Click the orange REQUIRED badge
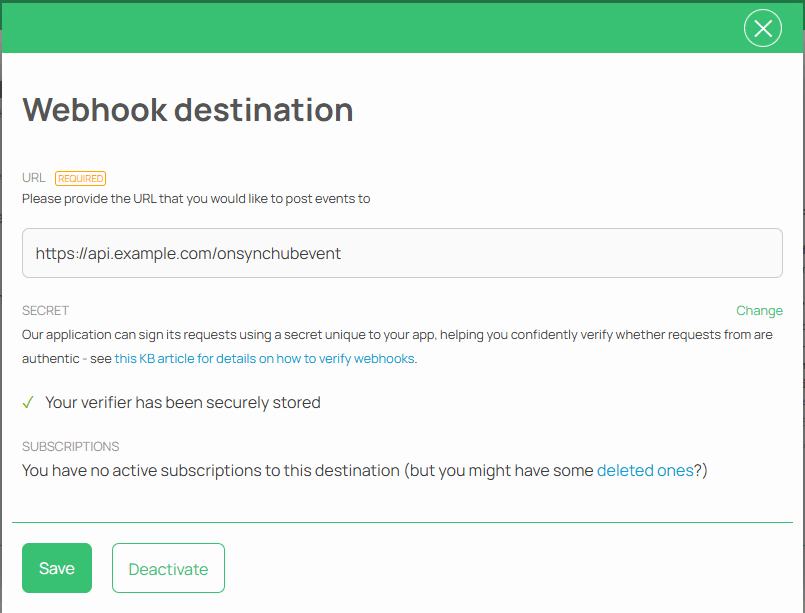The height and width of the screenshot is (613, 805). 80,178
